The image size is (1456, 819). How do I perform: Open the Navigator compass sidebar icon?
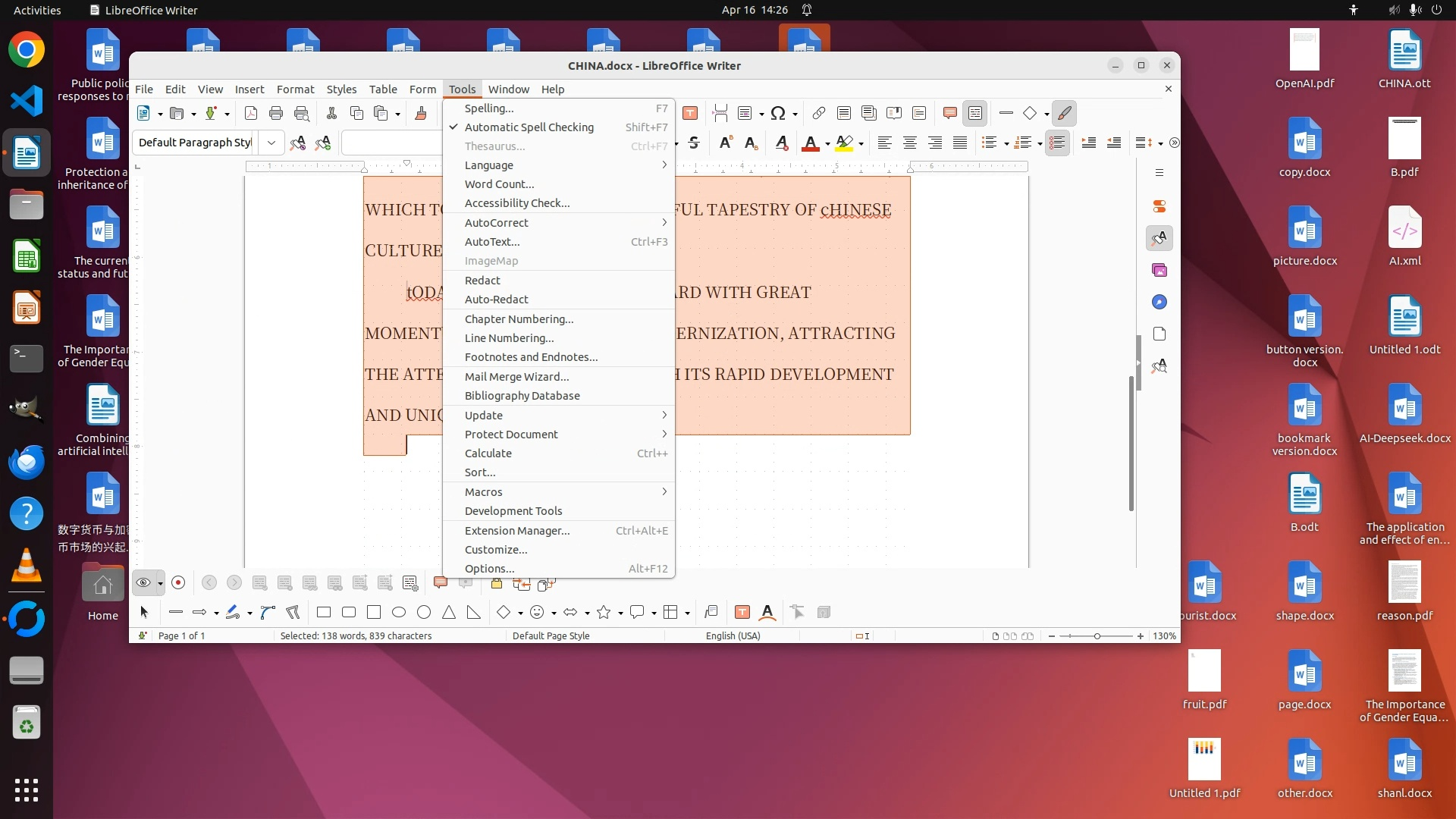tap(1159, 303)
